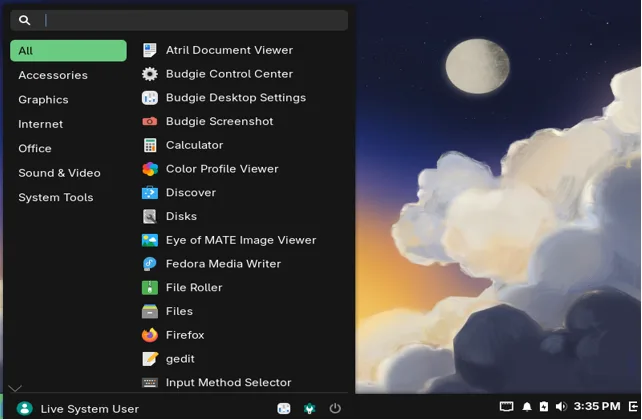Open Raven sidebar icon at panel end
Image resolution: width=642 pixels, height=420 pixels.
click(633, 406)
